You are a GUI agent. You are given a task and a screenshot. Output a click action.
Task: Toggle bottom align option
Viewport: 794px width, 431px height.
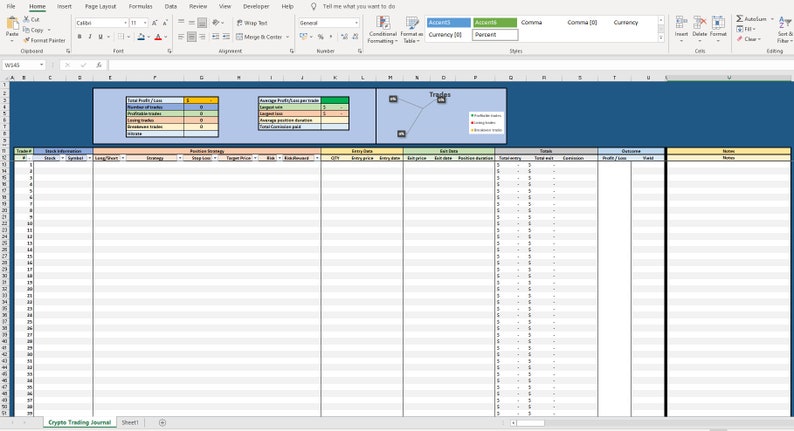point(202,23)
